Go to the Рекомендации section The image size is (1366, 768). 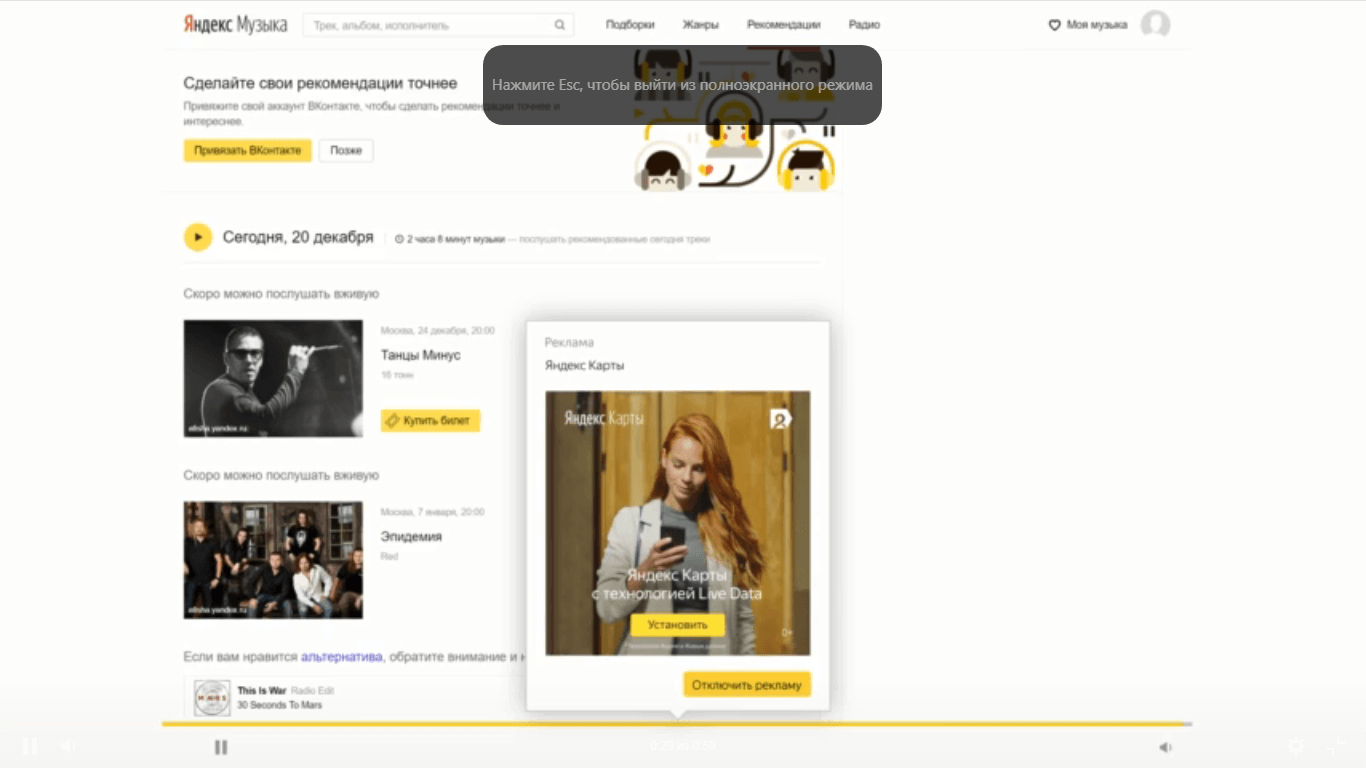click(x=784, y=25)
